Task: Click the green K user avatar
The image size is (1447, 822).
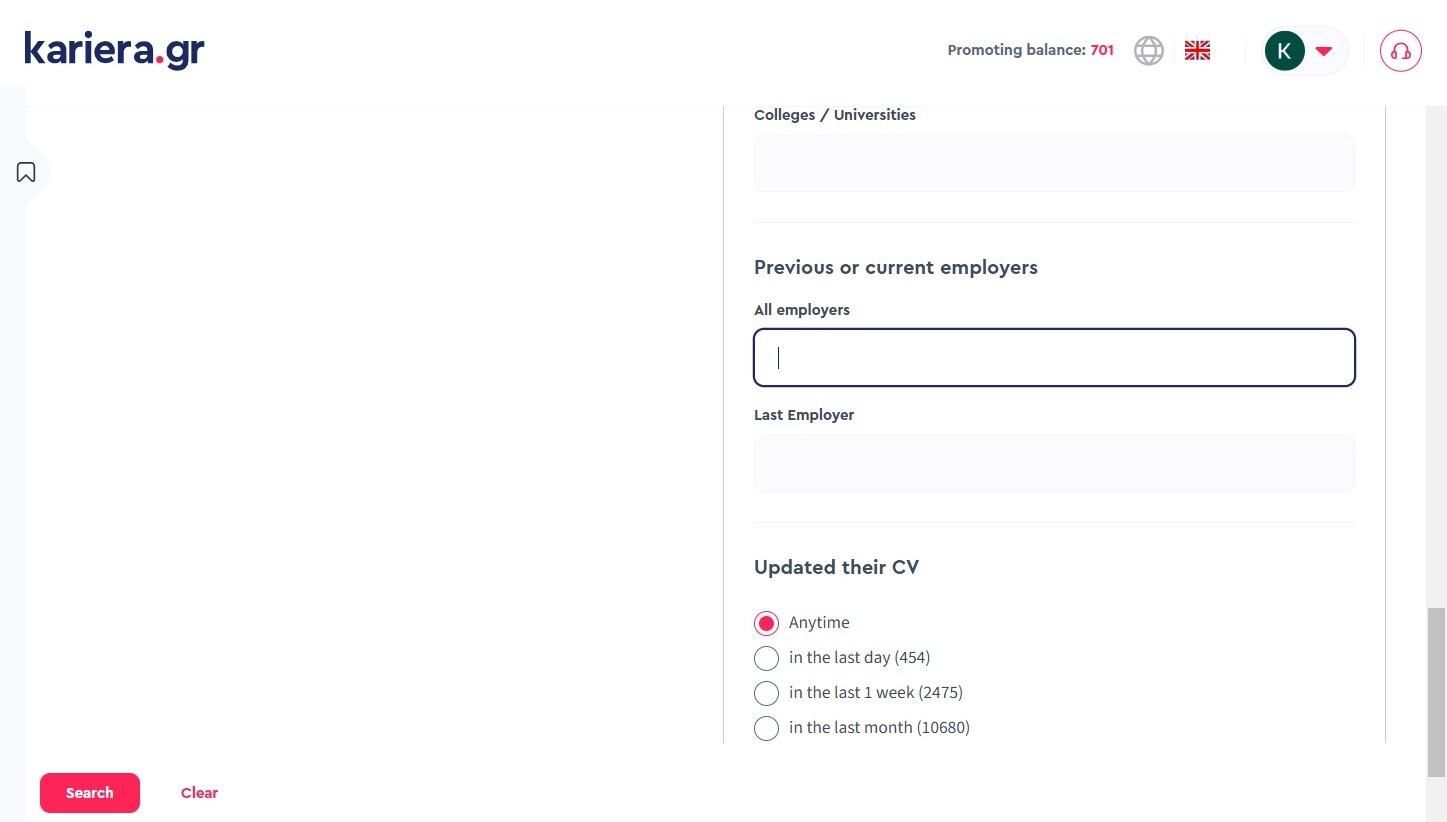Action: click(1284, 50)
